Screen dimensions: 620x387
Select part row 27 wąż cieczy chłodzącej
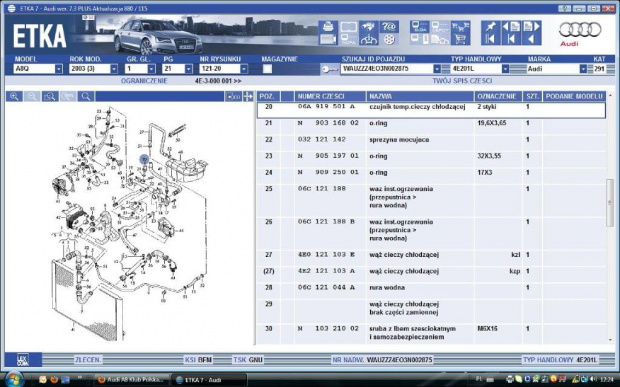(431, 255)
